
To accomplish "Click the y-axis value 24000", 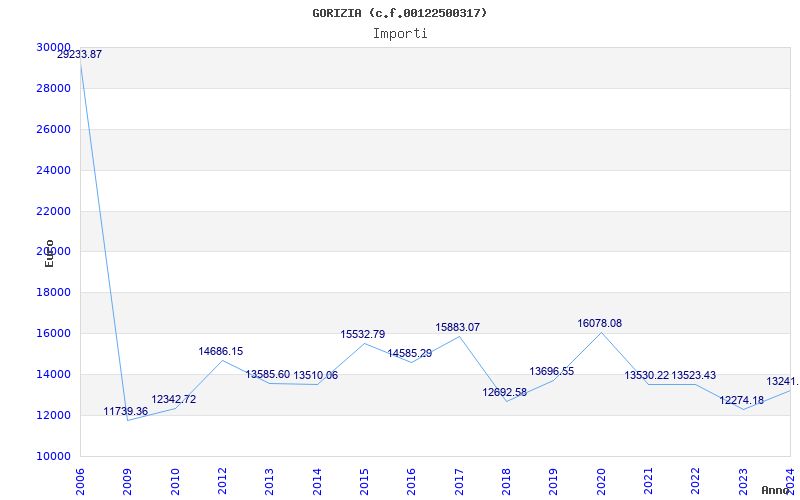I will (x=54, y=170).
